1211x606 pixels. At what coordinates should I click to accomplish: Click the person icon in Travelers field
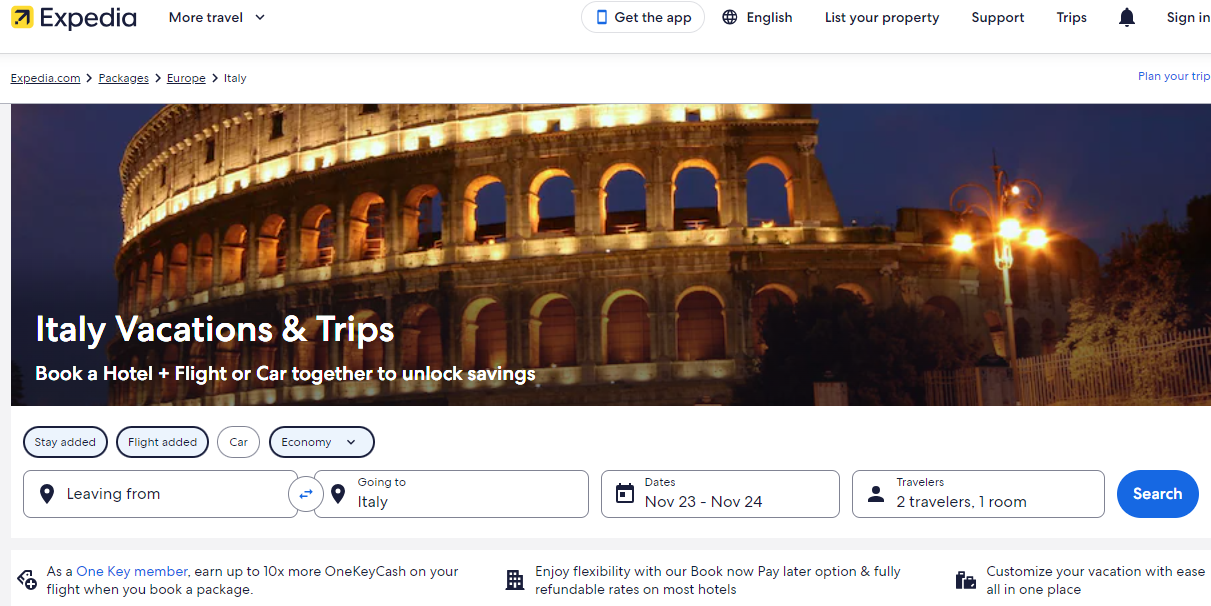click(876, 494)
